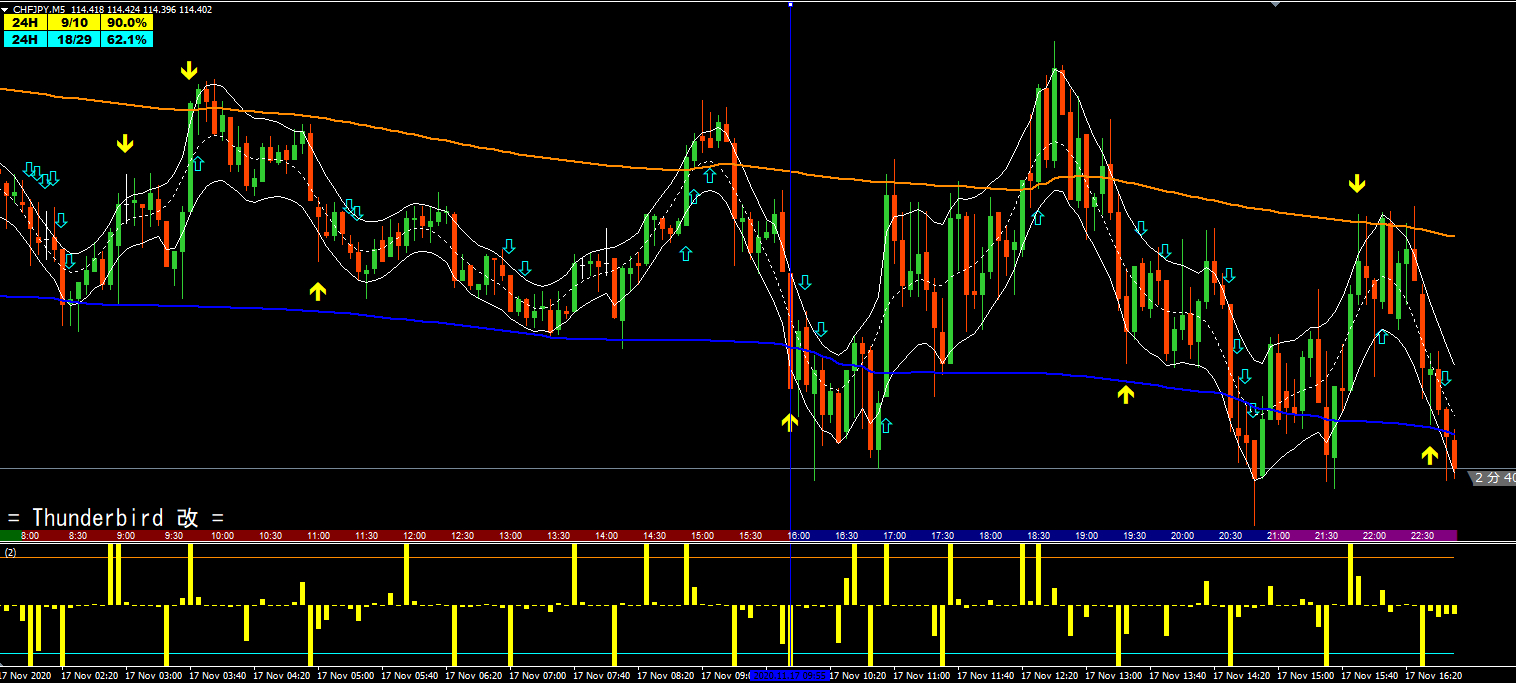Click the 12:00 session time label

pos(414,536)
